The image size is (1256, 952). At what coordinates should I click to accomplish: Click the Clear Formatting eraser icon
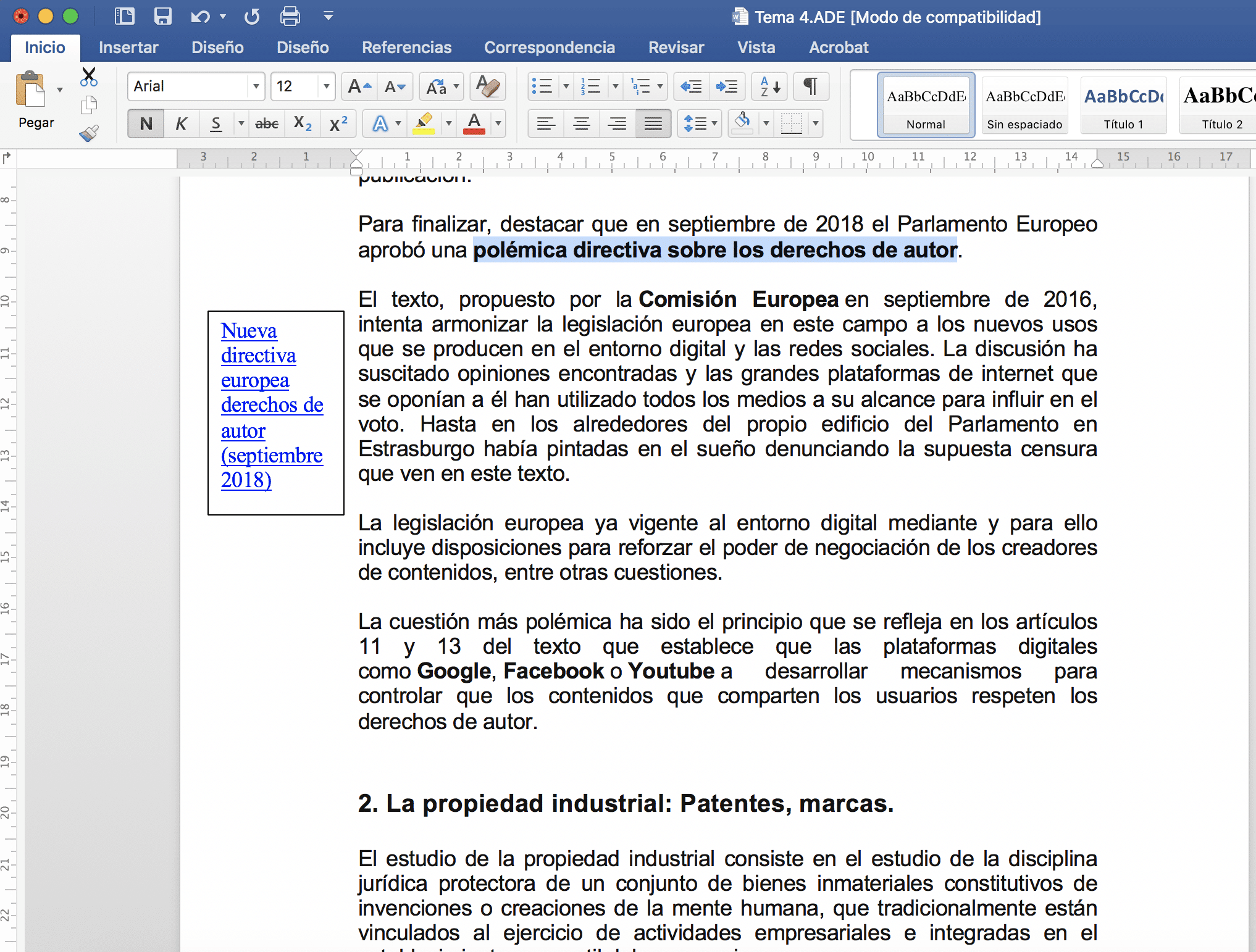[x=488, y=86]
